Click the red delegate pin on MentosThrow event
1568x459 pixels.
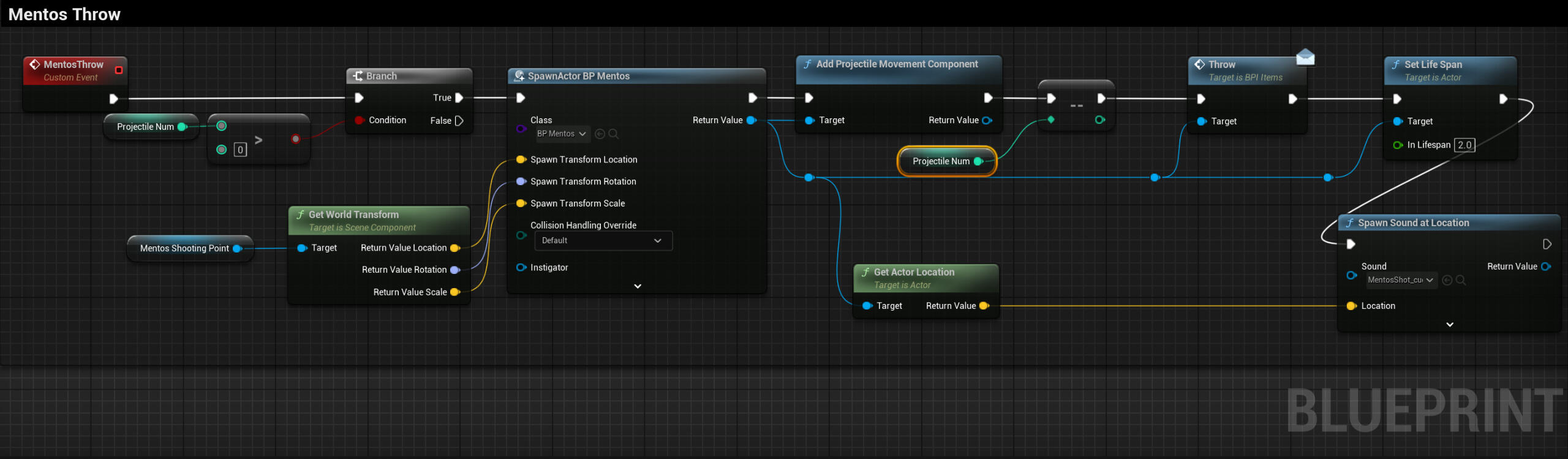119,70
